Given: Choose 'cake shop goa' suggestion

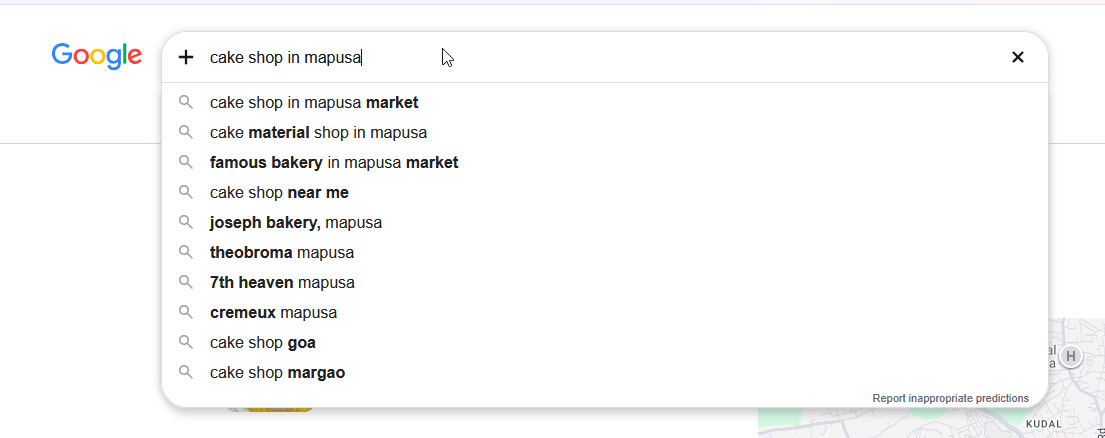Looking at the screenshot, I should [x=605, y=343].
